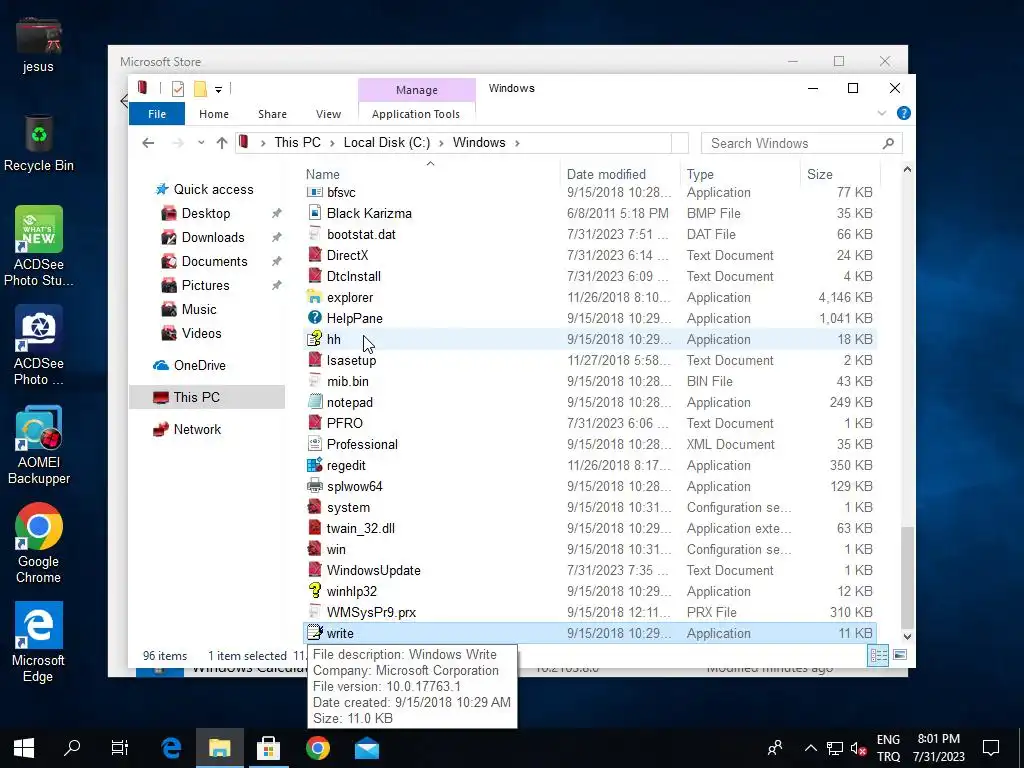This screenshot has width=1024, height=768.
Task: Expand the Local Disk (C:) breadcrumb arrow
Action: point(441,143)
